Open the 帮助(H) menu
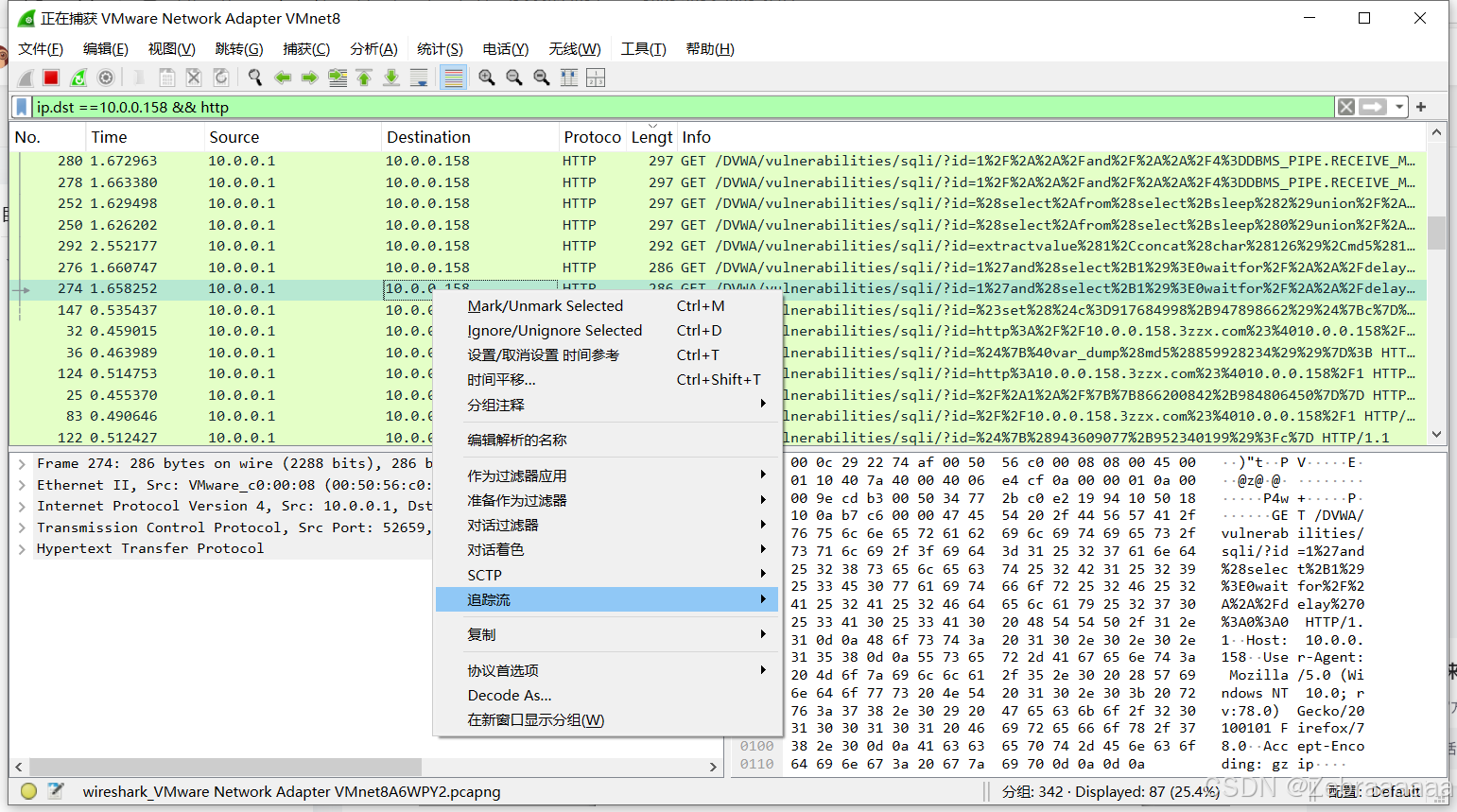This screenshot has width=1457, height=812. pos(709,49)
